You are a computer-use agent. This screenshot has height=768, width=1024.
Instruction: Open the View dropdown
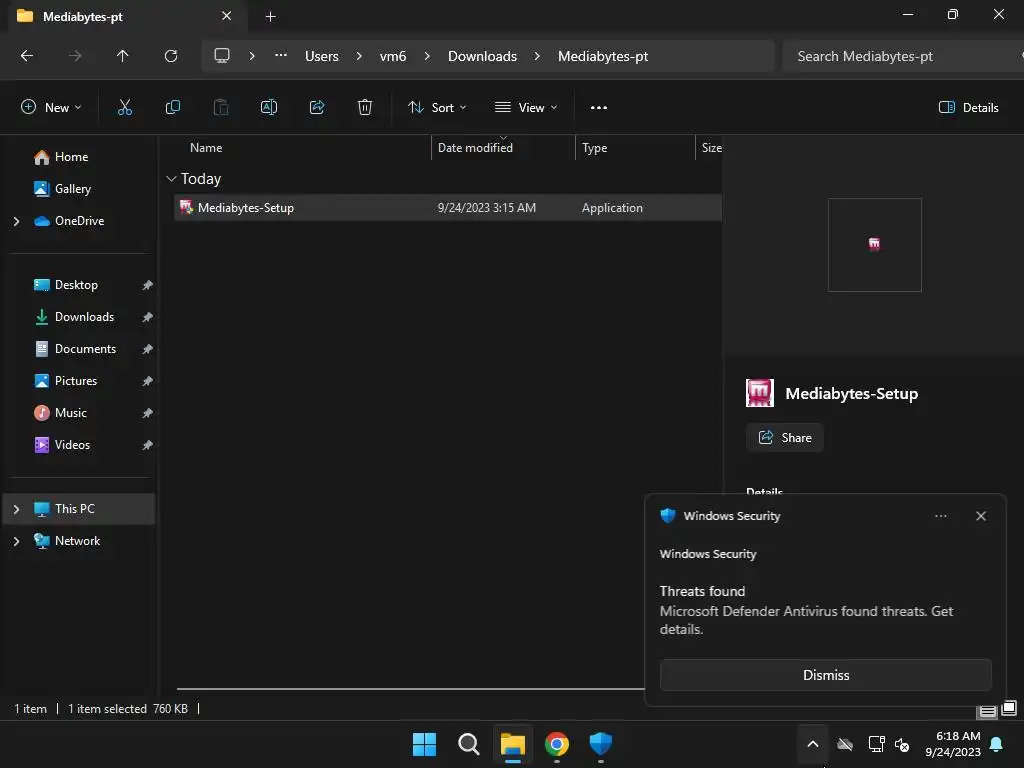[526, 108]
